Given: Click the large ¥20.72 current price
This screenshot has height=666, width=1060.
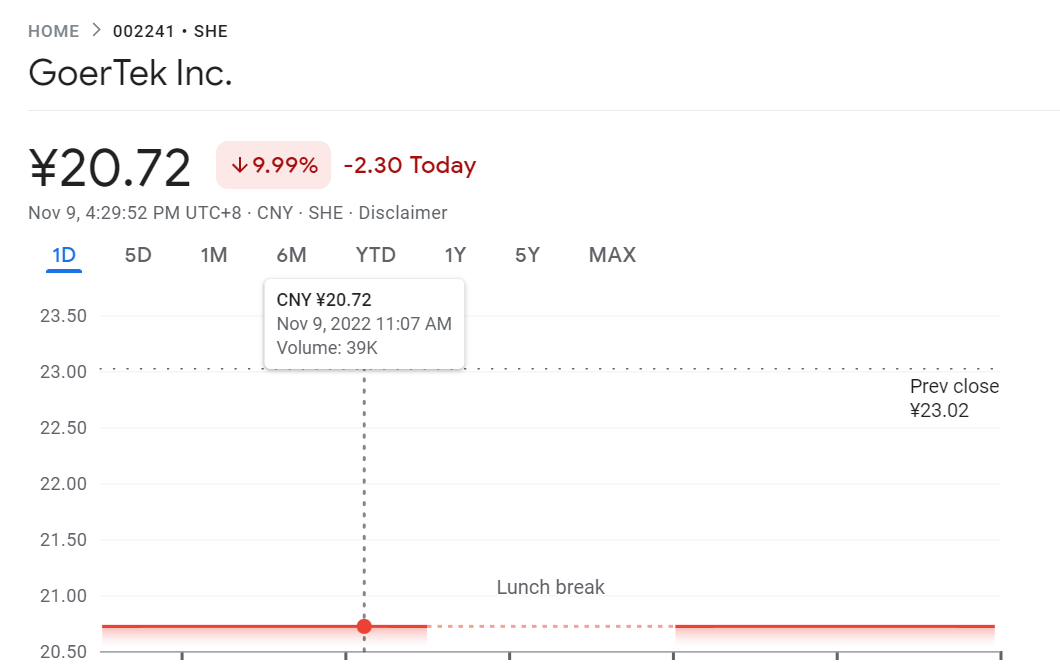Looking at the screenshot, I should 110,167.
